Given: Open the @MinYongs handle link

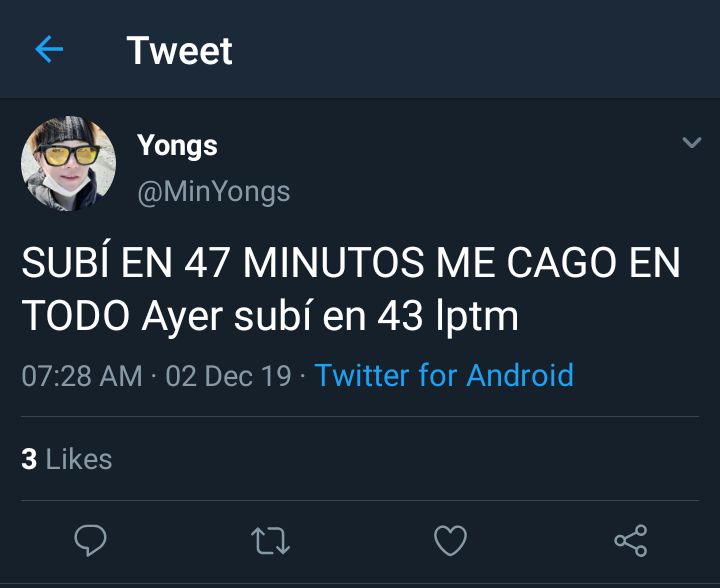Looking at the screenshot, I should (214, 192).
